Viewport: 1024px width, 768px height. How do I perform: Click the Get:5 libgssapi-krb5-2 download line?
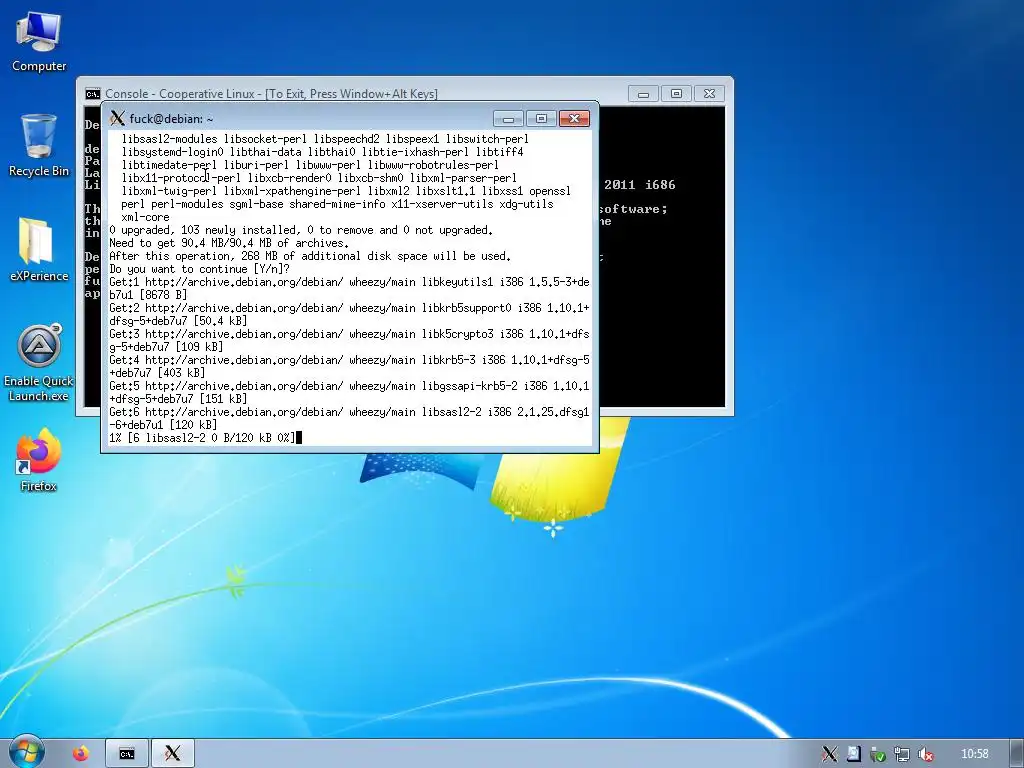tap(349, 392)
